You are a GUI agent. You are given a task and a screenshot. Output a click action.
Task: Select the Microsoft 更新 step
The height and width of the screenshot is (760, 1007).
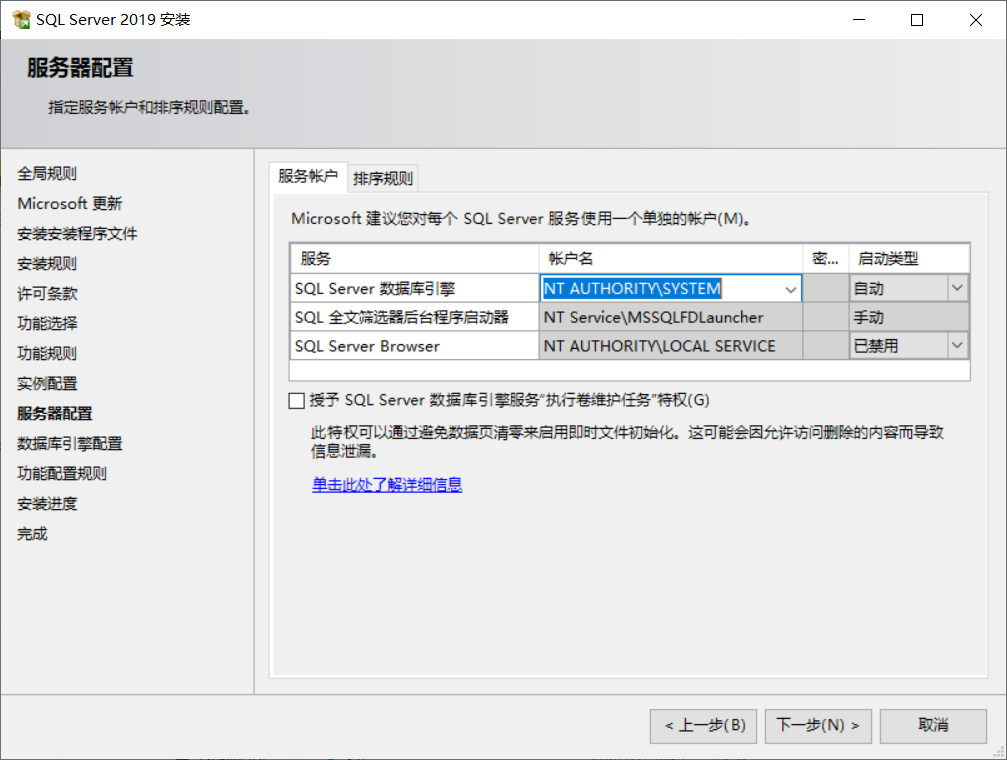pyautogui.click(x=69, y=204)
